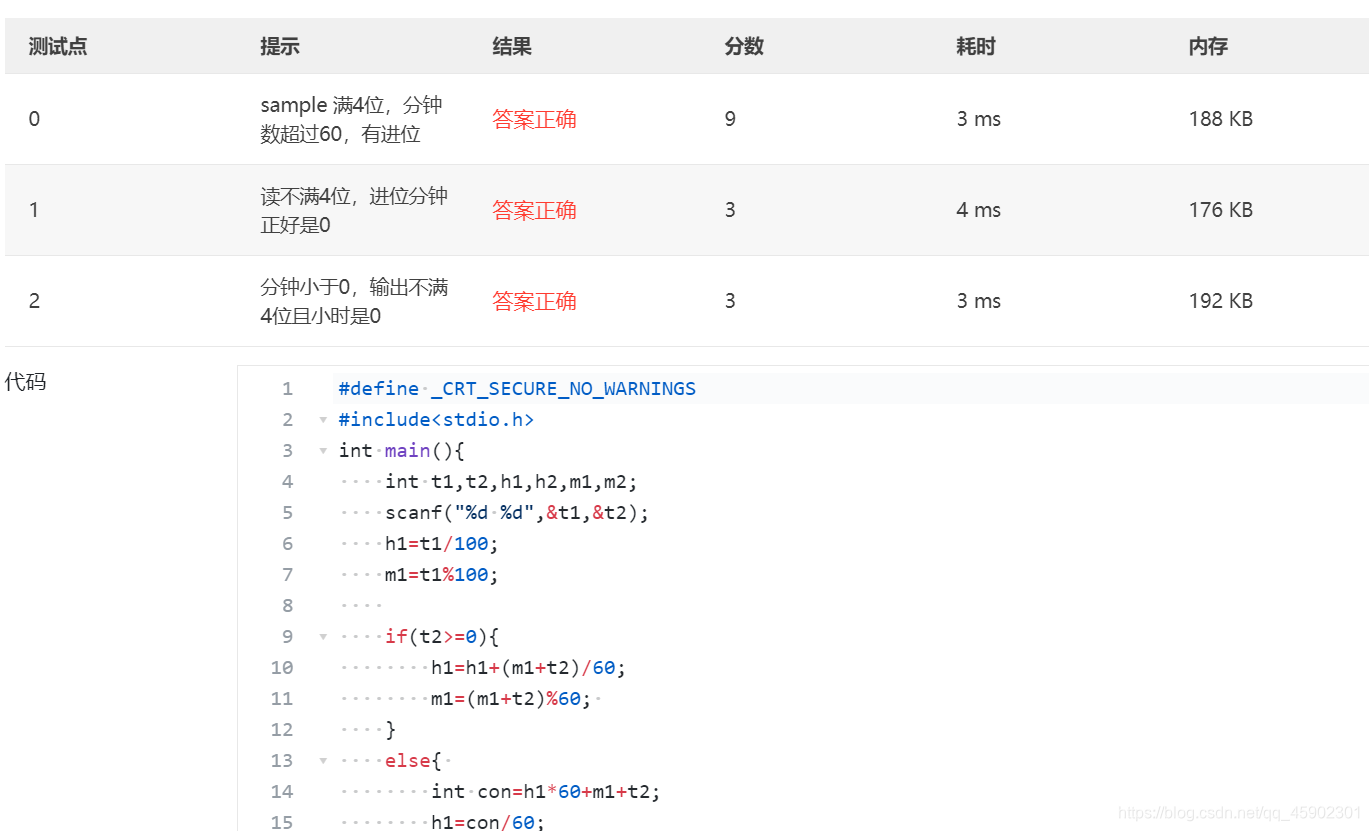Click the hint text starting with 分钟小于0
Viewport: 1369px width, 831px height.
click(354, 301)
